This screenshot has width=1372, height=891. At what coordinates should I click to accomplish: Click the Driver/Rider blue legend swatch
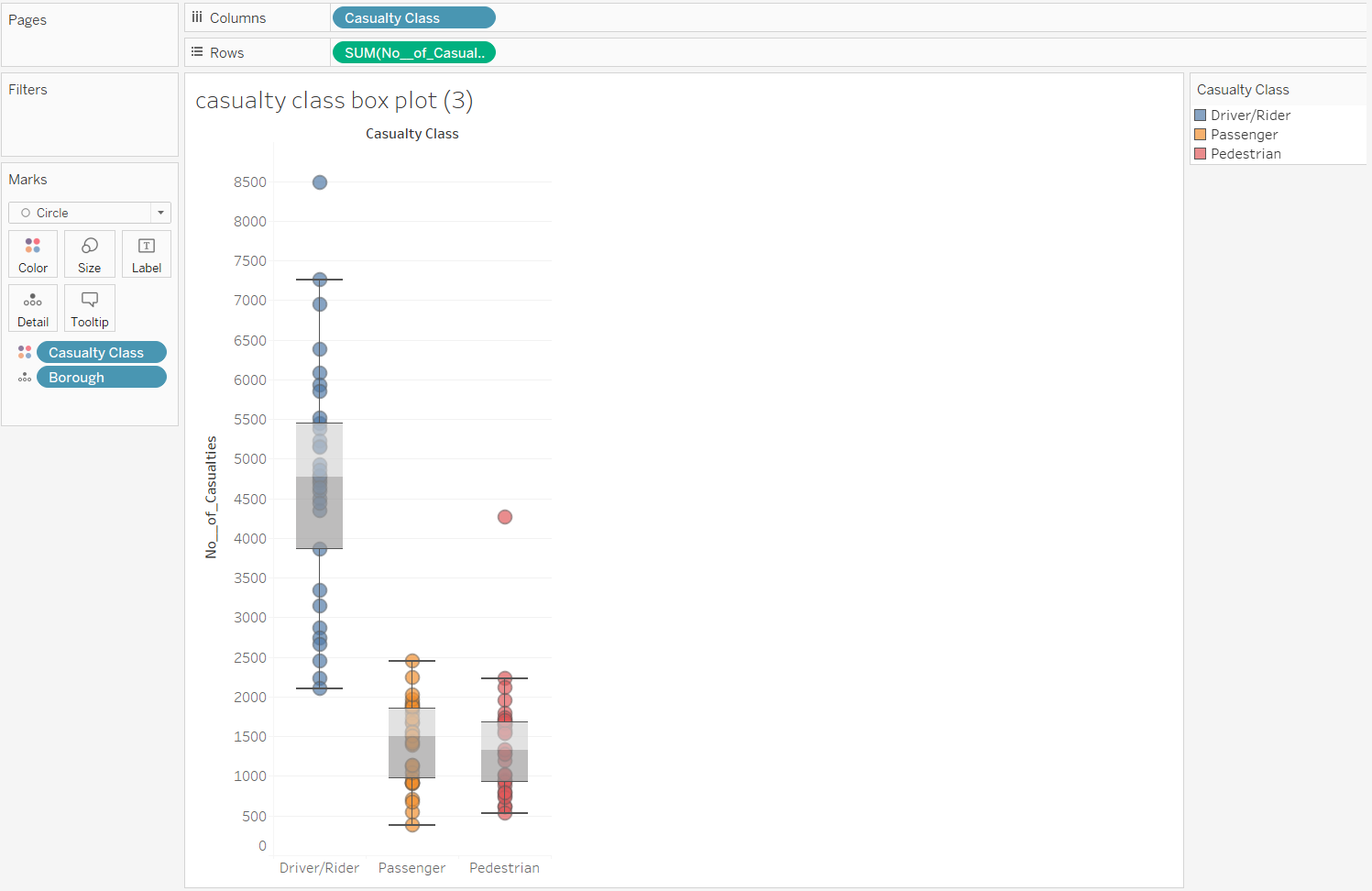point(1202,115)
